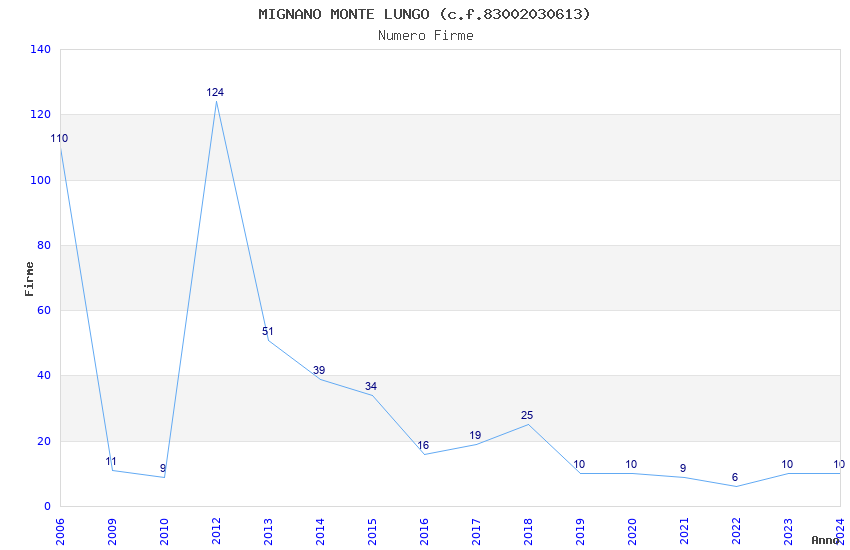Select the data label 11 for 2009
Viewport: 850px width, 550px height.
111,462
